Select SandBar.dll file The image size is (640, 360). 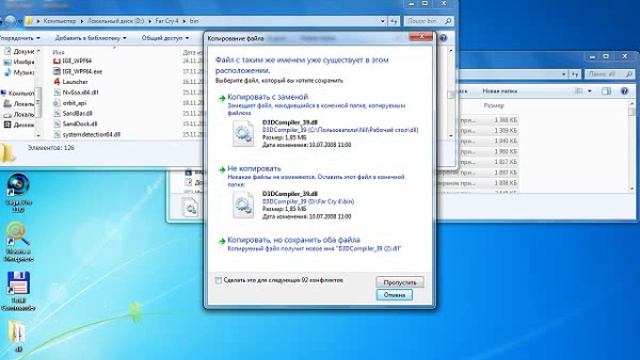[77, 113]
